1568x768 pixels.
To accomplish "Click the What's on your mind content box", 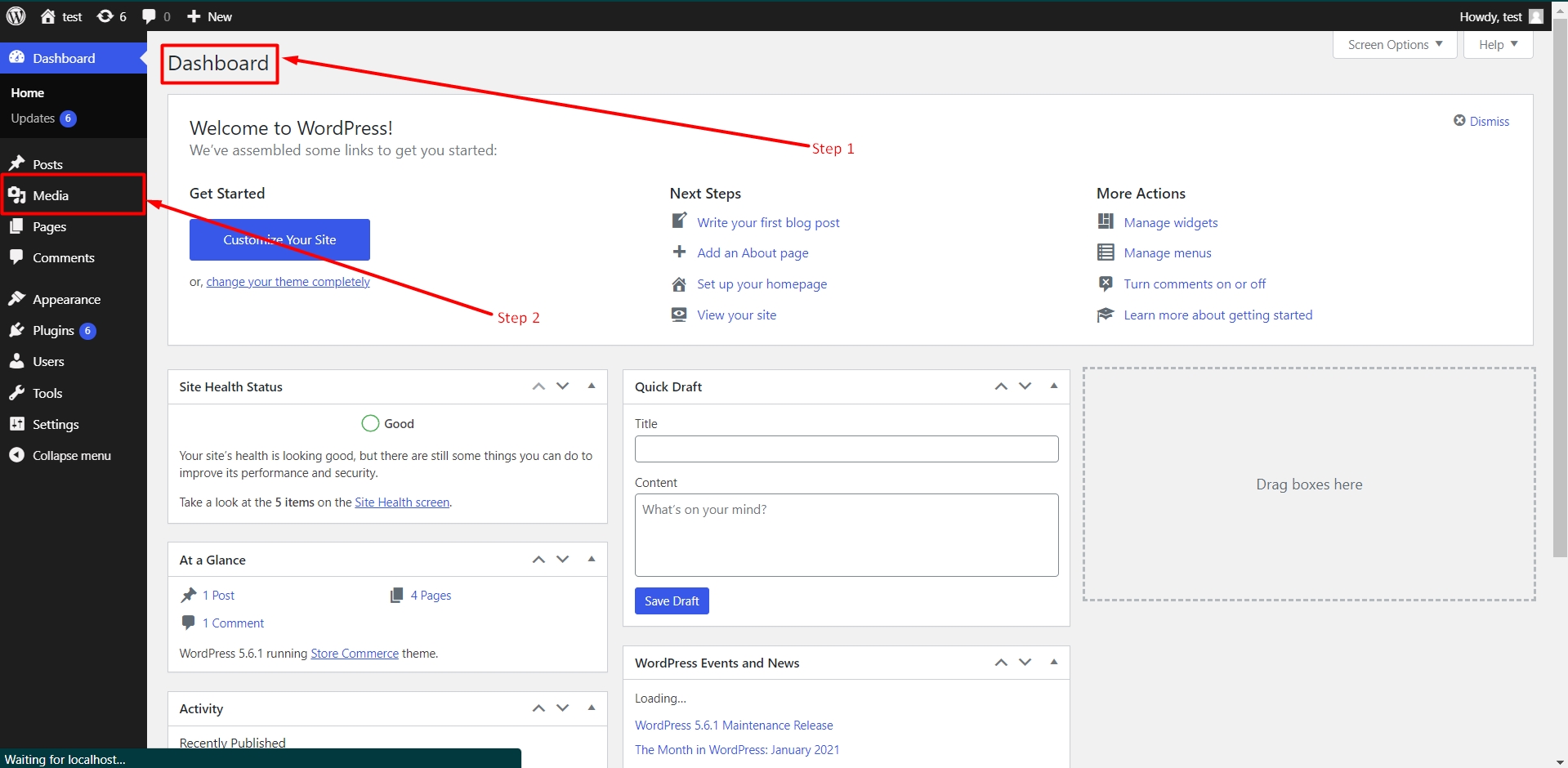I will point(847,535).
